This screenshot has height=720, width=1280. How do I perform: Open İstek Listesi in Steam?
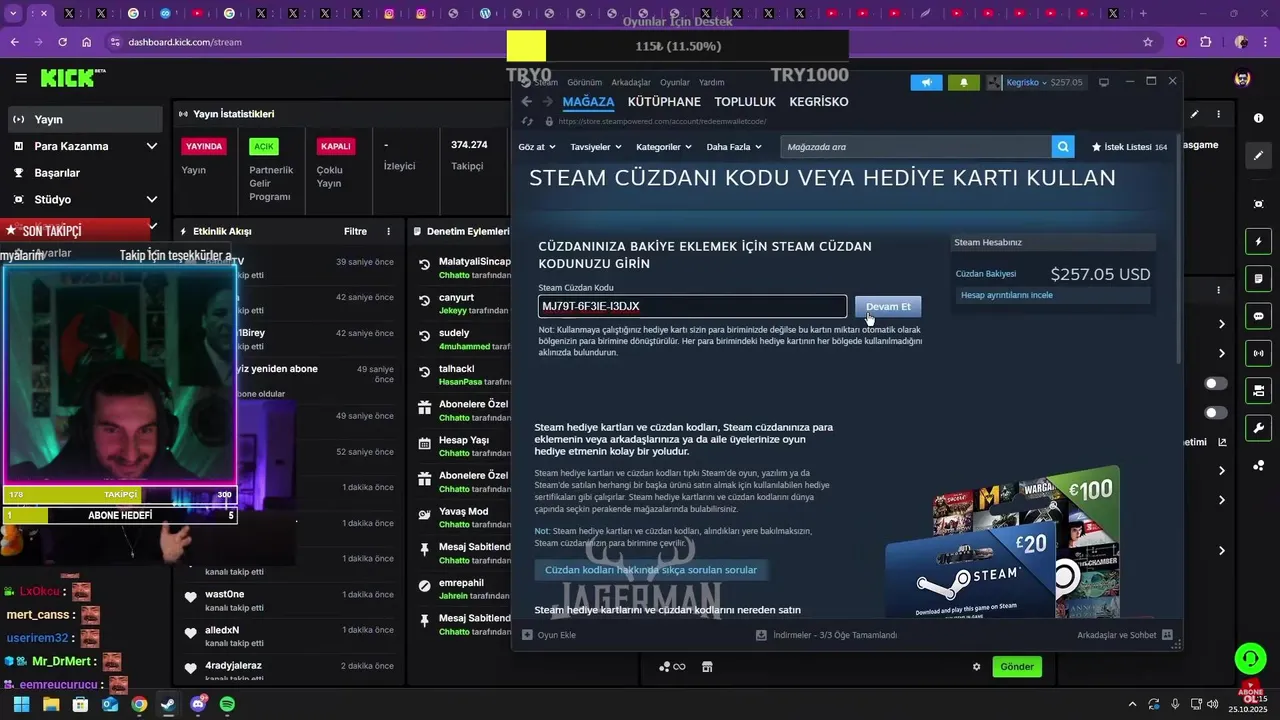click(1129, 147)
